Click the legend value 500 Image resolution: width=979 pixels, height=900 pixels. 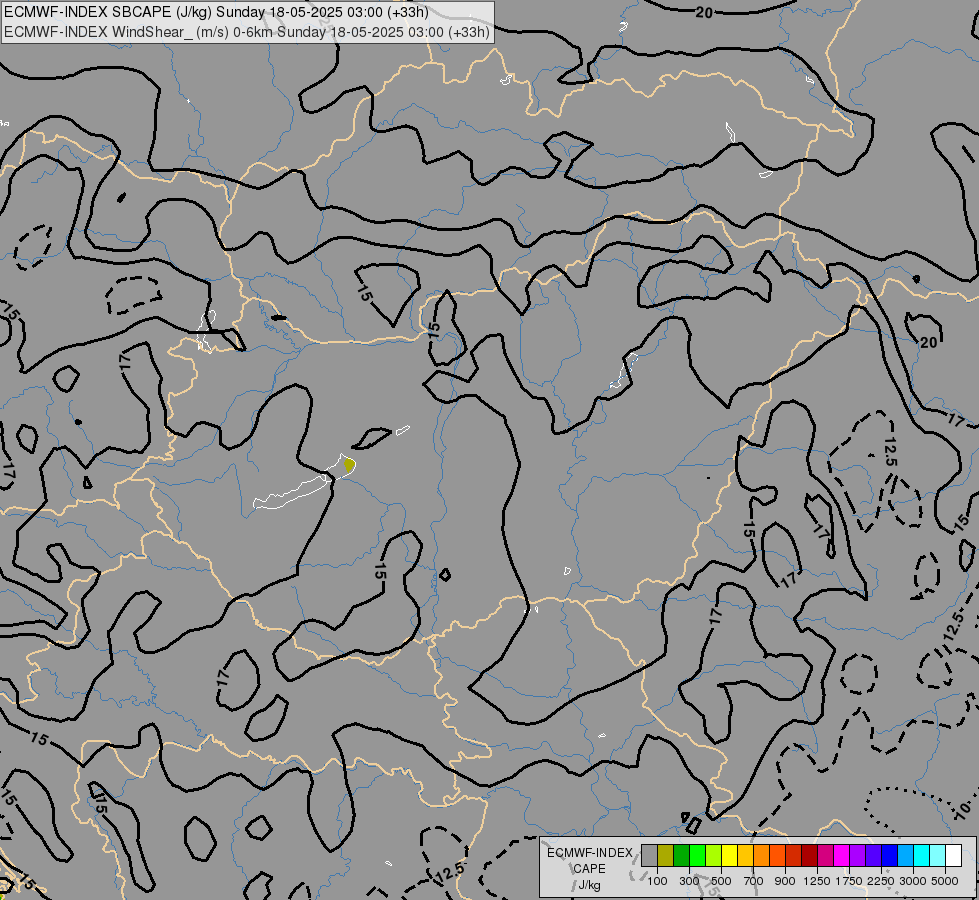(721, 881)
